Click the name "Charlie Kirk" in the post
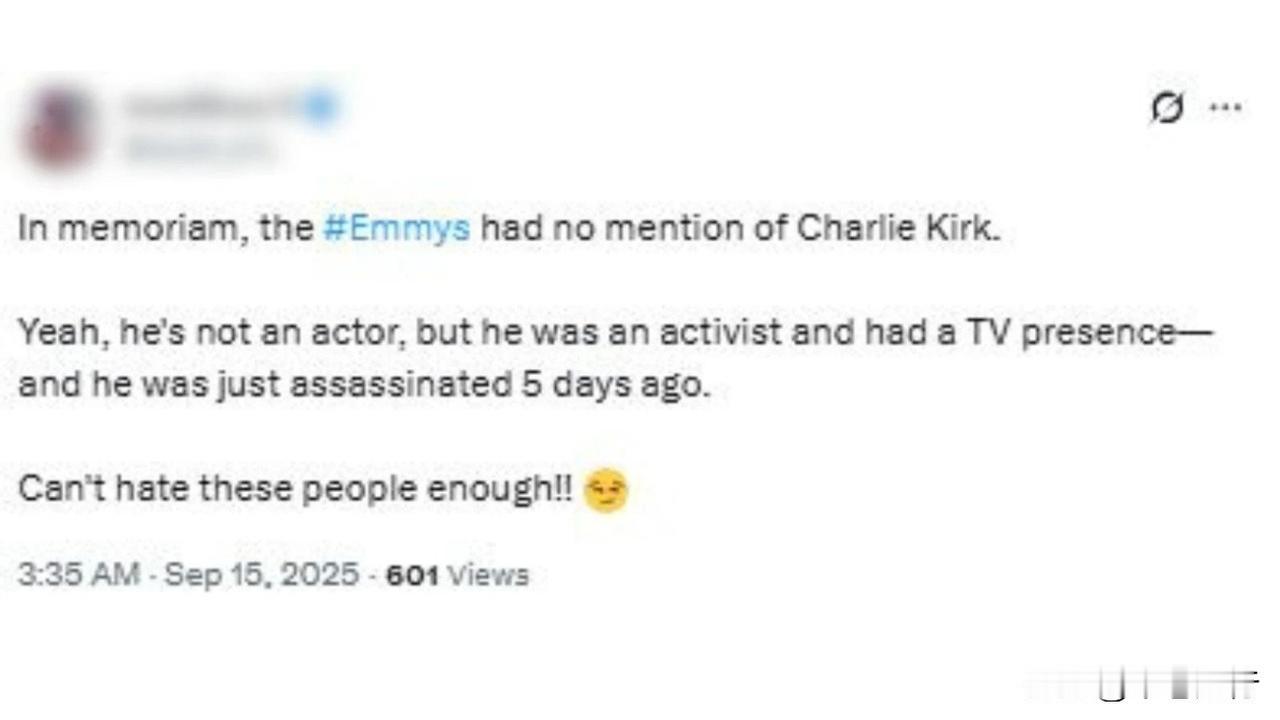Screen dimensions: 1280x720 point(897,228)
